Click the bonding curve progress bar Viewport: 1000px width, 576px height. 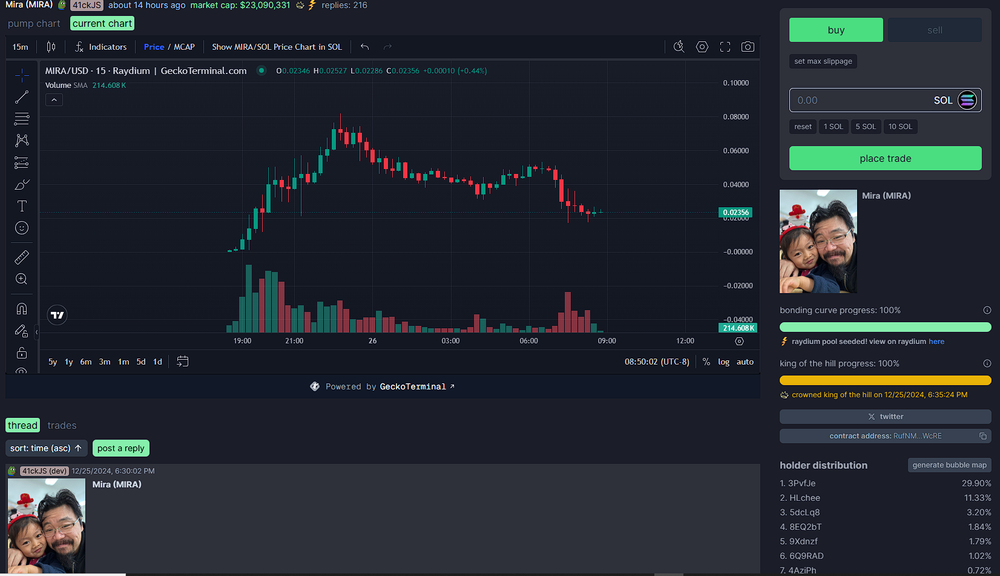coord(885,327)
